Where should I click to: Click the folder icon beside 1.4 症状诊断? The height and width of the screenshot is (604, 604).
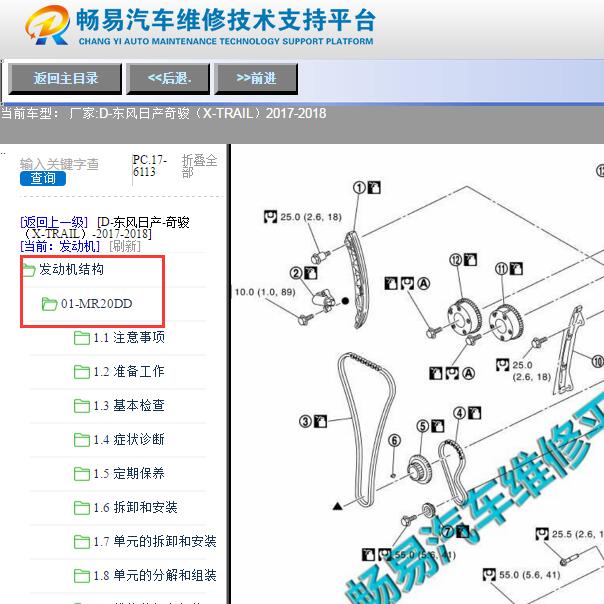[81, 440]
